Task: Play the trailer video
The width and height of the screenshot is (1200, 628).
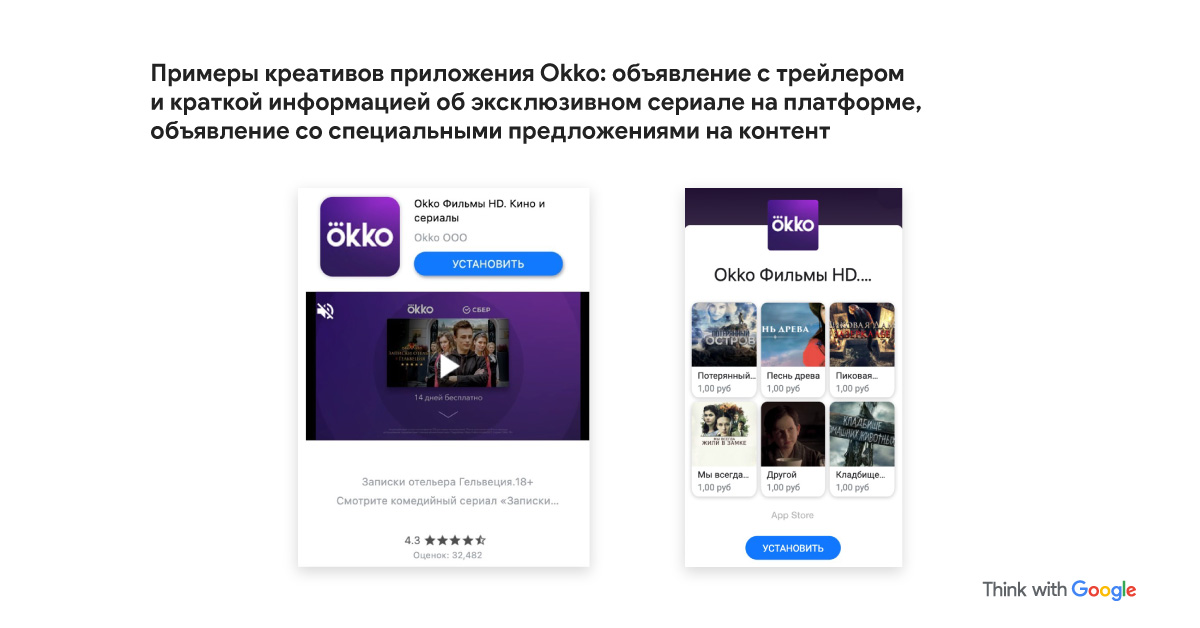Action: (448, 366)
